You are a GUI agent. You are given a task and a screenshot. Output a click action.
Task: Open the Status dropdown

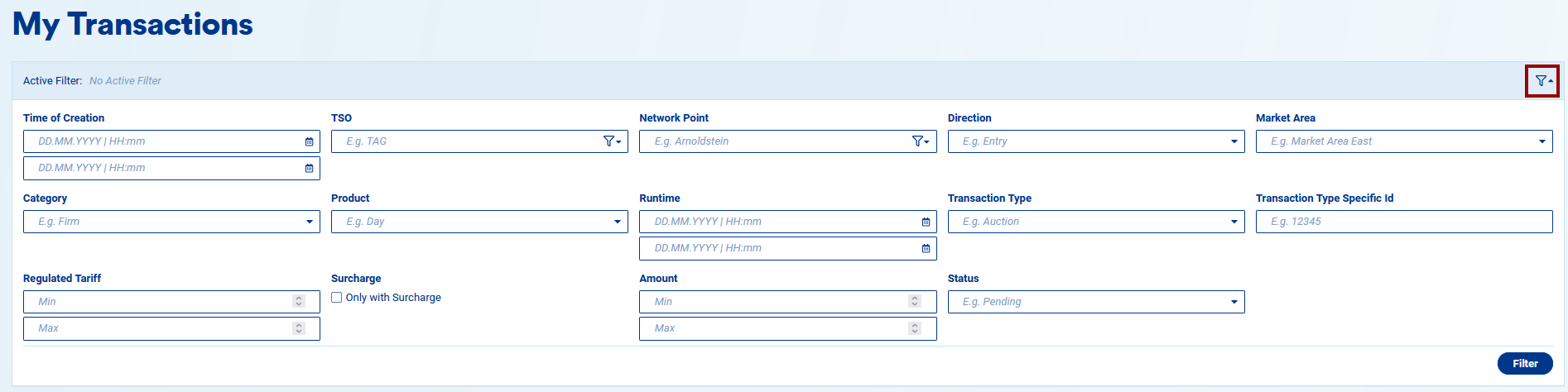click(1234, 302)
